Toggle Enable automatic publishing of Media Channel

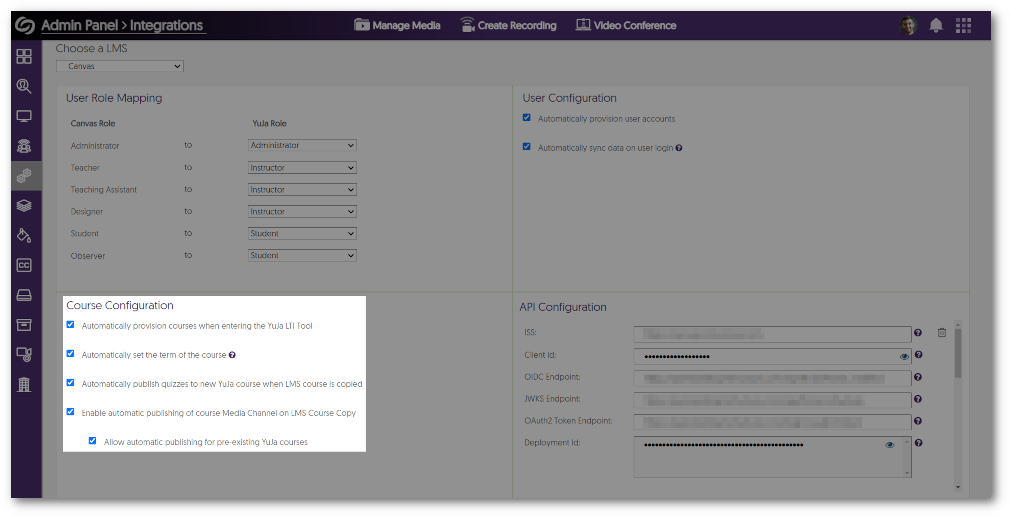pyautogui.click(x=70, y=411)
